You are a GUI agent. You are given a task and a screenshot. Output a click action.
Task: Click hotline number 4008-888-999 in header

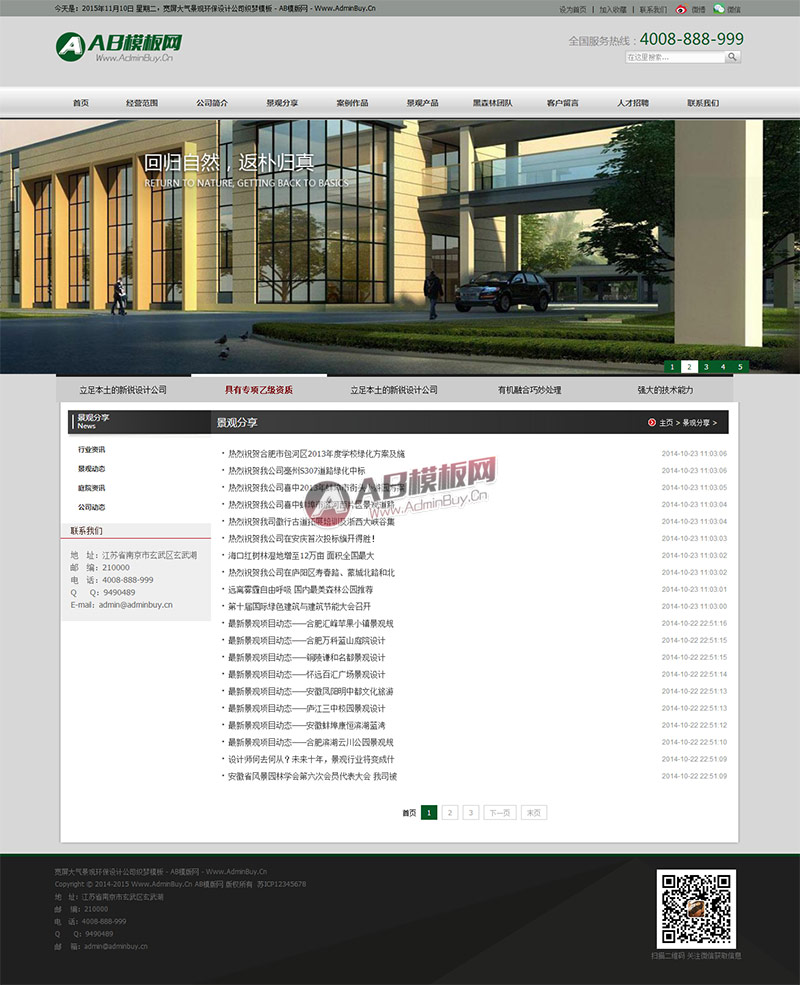tap(691, 39)
